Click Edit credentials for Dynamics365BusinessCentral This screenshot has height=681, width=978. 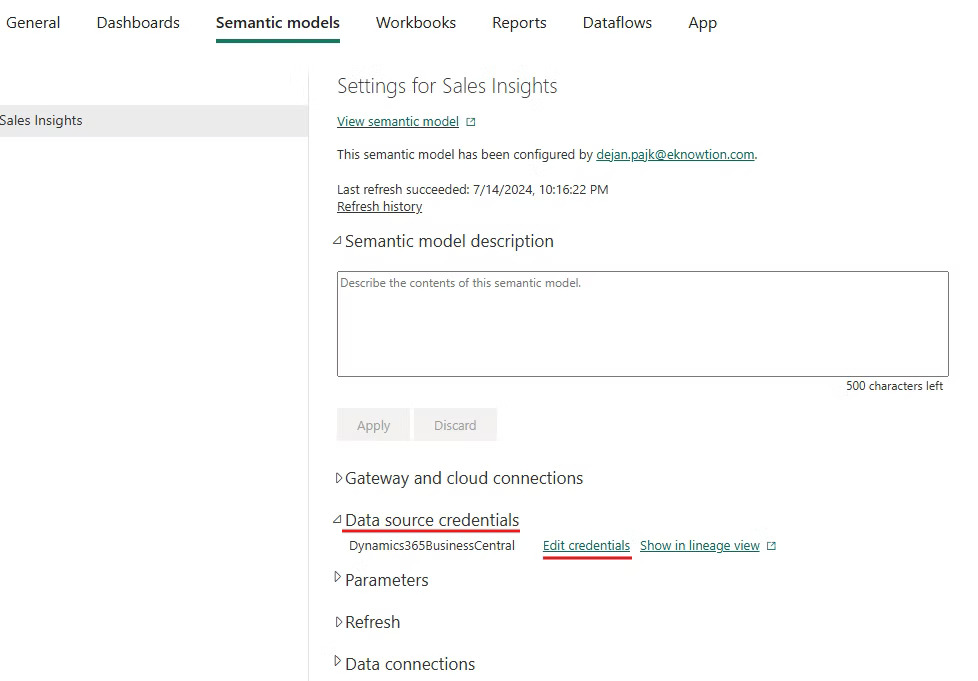tap(586, 545)
